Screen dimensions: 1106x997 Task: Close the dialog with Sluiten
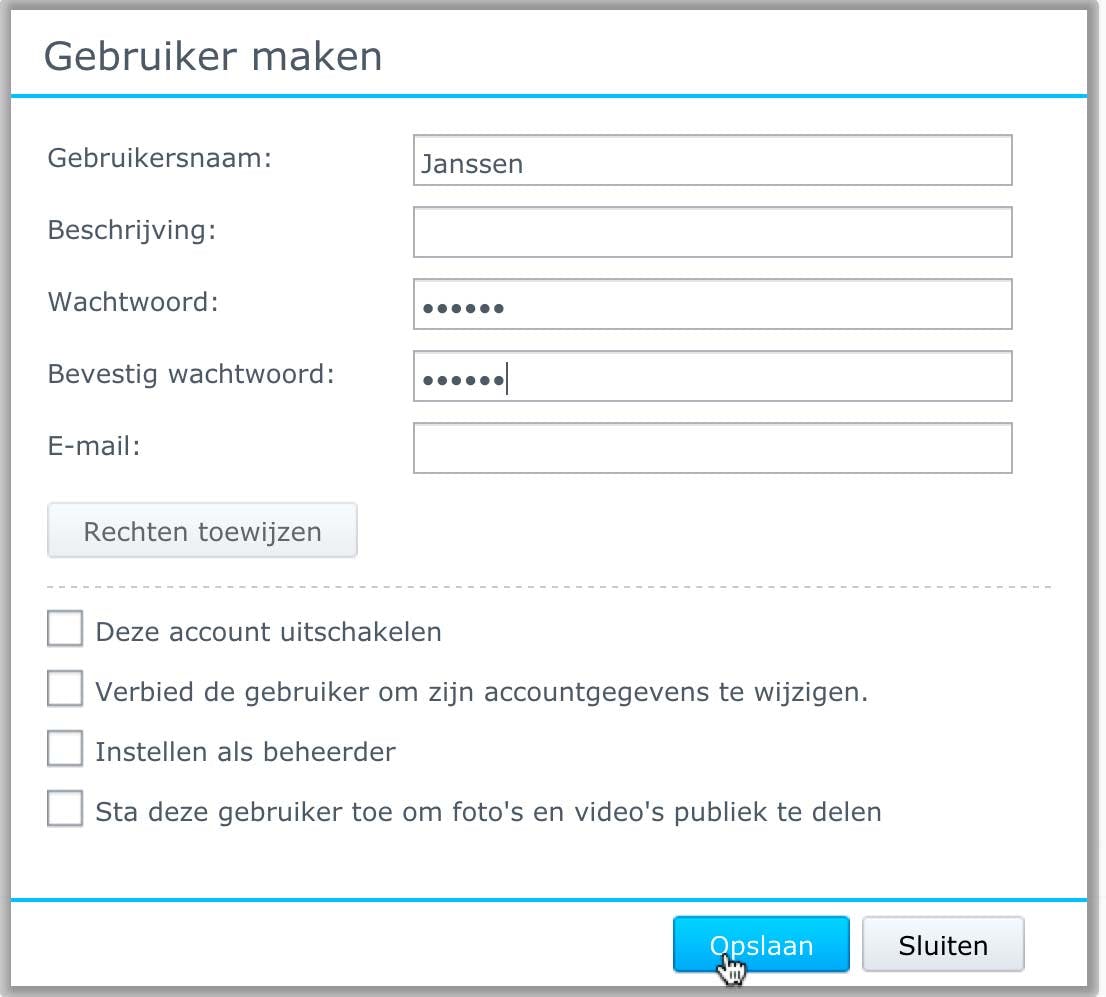pyautogui.click(x=942, y=945)
